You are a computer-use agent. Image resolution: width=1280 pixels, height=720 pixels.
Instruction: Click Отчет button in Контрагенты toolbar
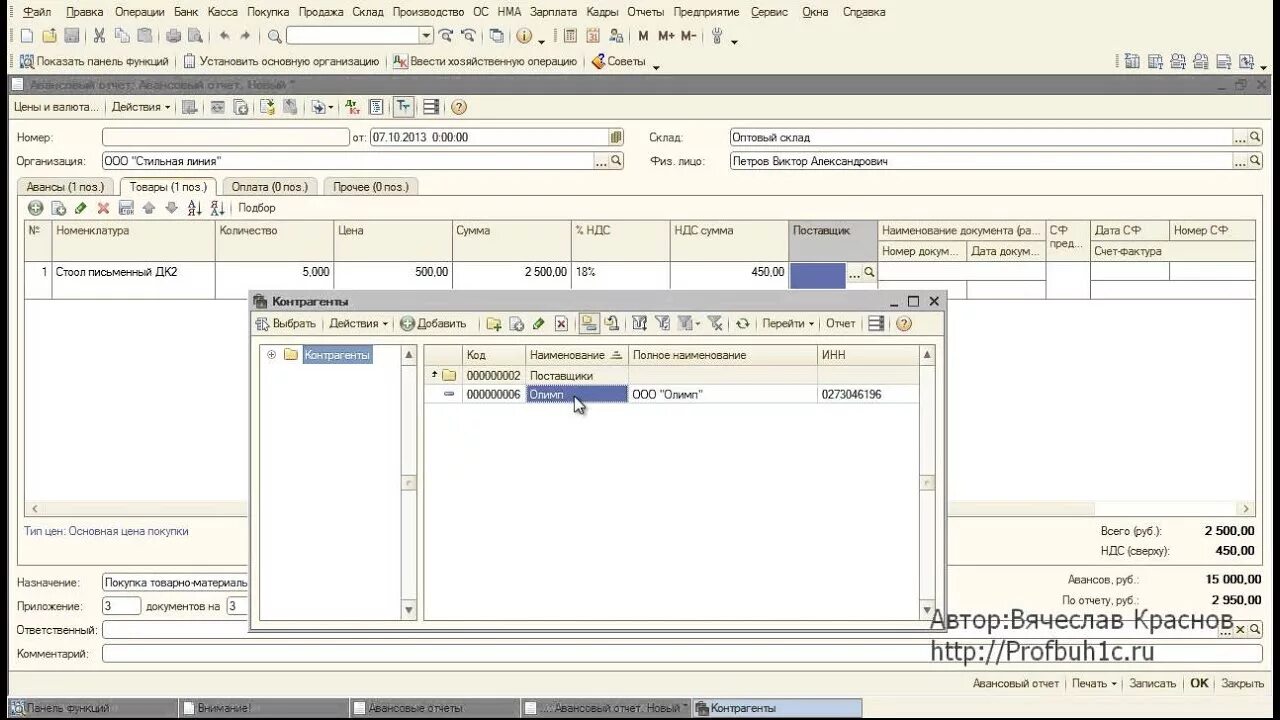click(x=841, y=324)
